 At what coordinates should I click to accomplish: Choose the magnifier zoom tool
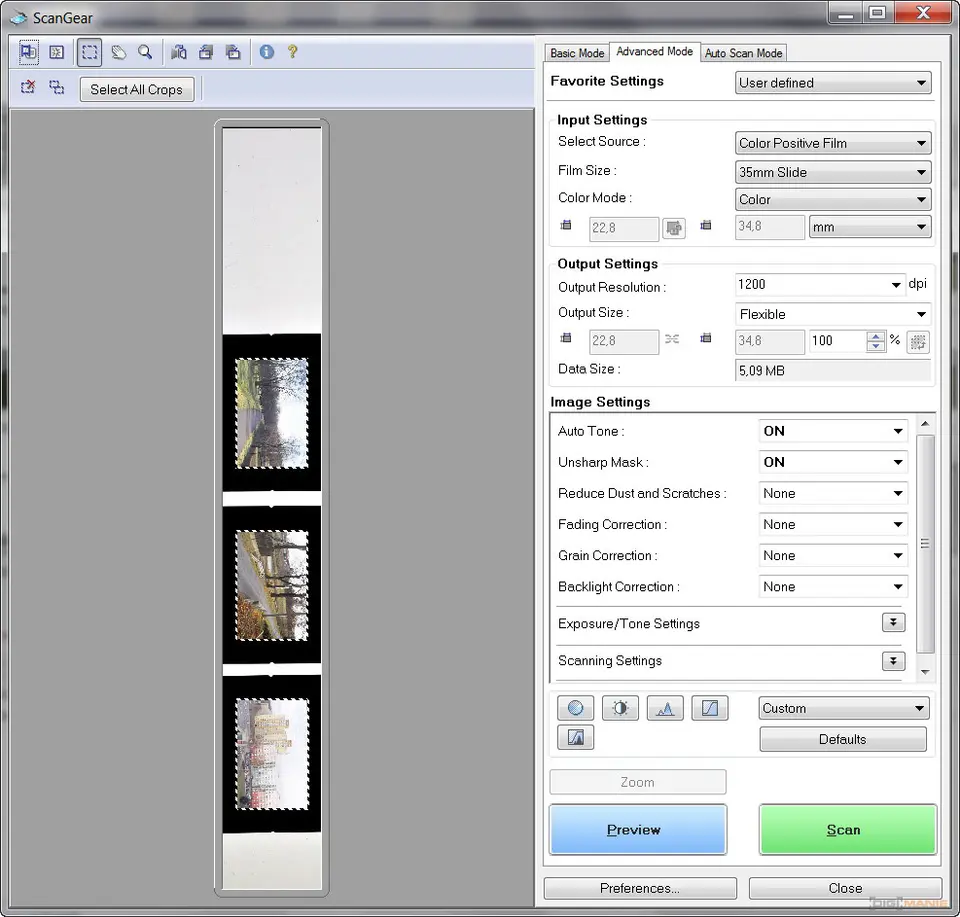pyautogui.click(x=145, y=52)
